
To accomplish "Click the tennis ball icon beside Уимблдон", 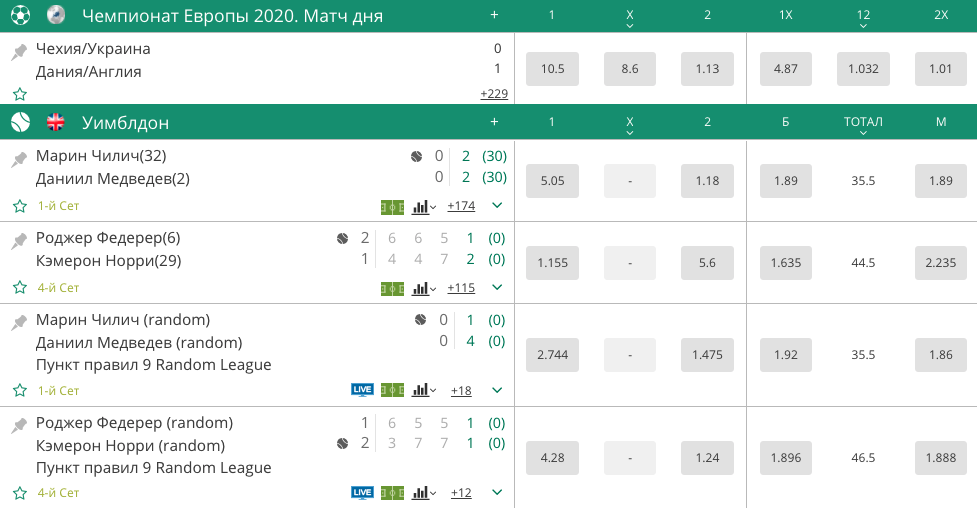I will 20,122.
